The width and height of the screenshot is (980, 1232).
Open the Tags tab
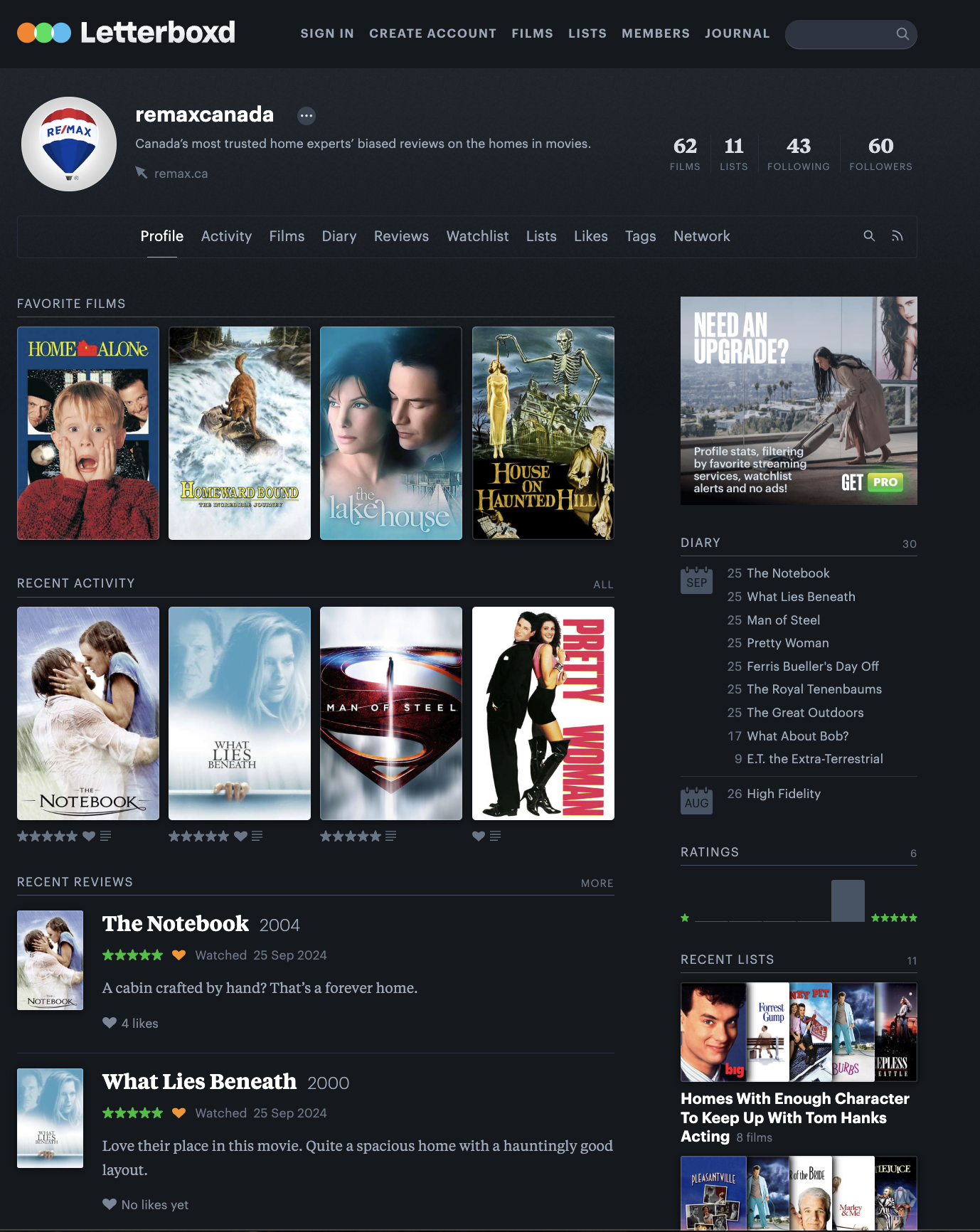[x=640, y=236]
